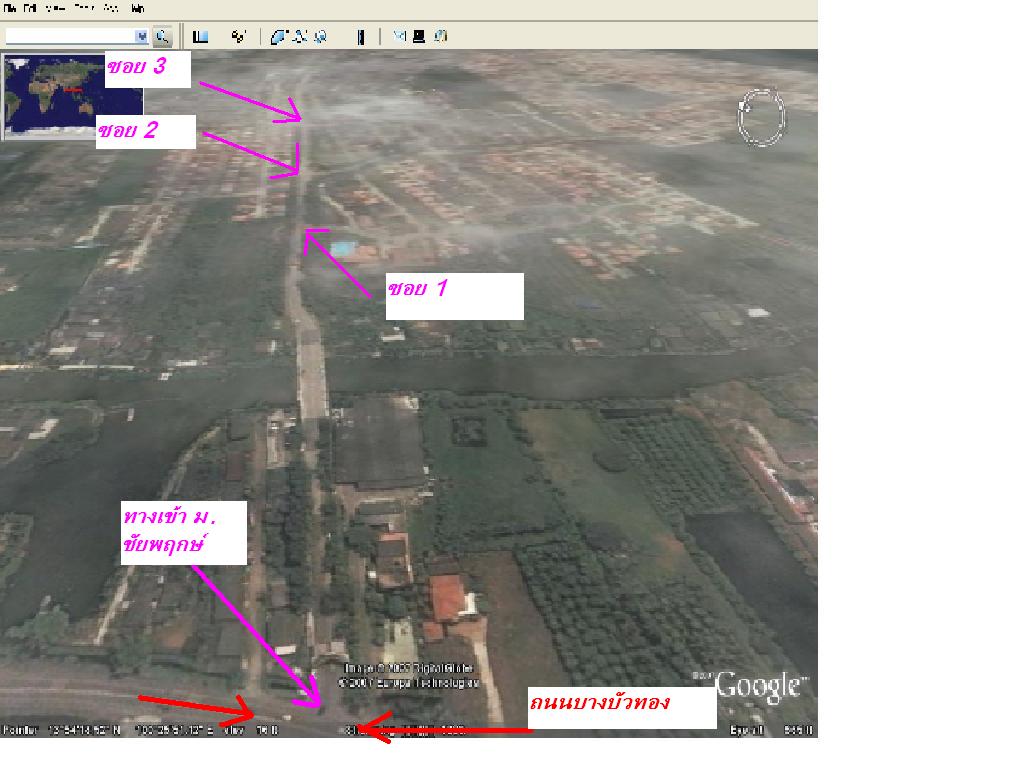
Task: Click the view in Google Maps icon
Action: tap(440, 37)
